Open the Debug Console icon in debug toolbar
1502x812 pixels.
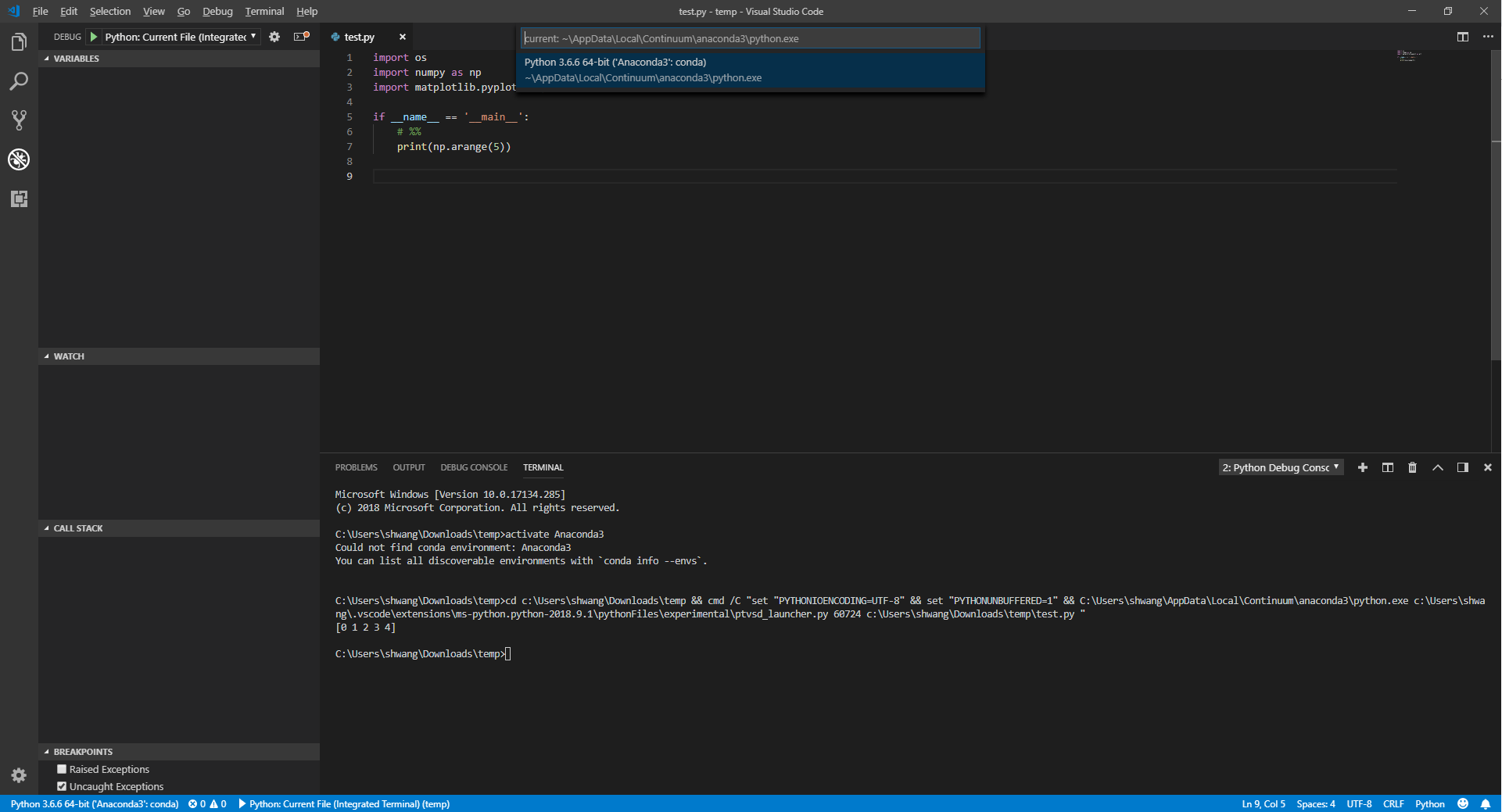pos(301,37)
